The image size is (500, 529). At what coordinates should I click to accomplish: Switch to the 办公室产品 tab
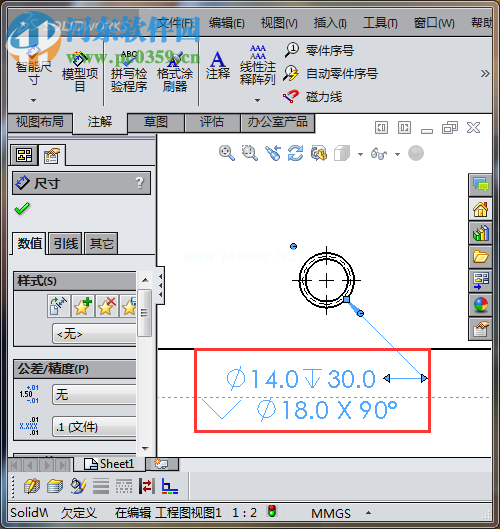click(277, 122)
